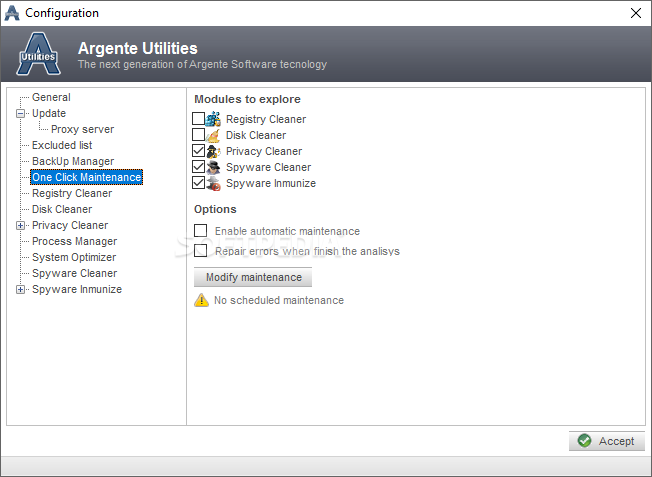652x477 pixels.
Task: Expand the Privacy Cleaner tree node
Action: 20,225
